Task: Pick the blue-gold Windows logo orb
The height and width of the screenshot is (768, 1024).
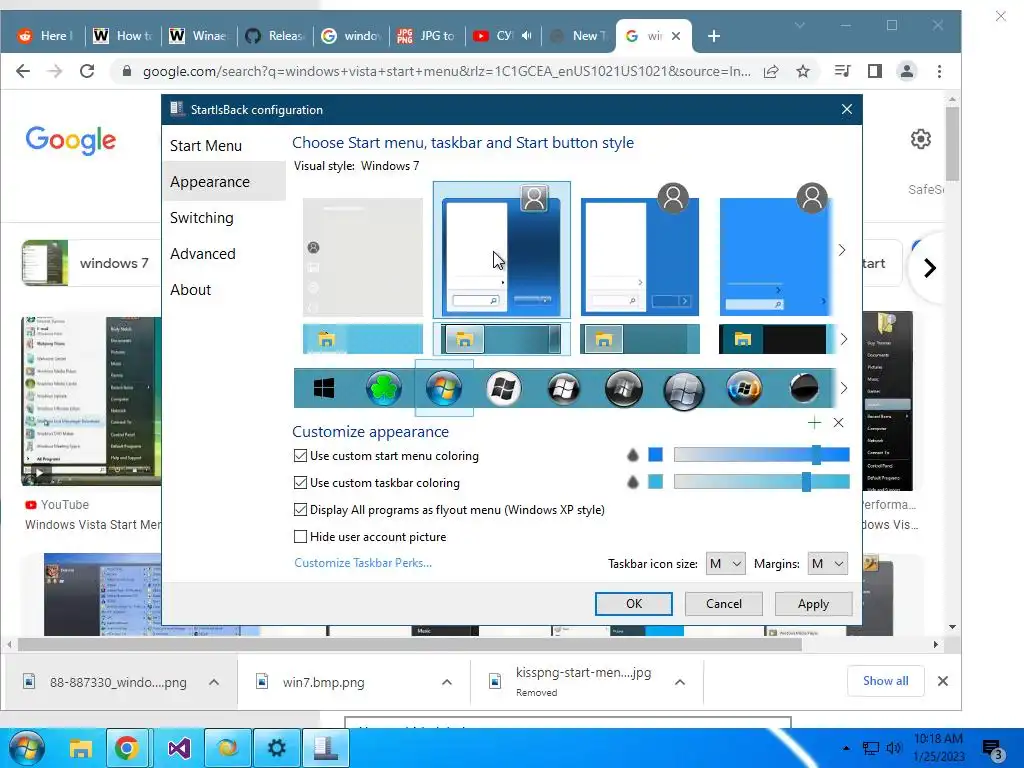Action: click(744, 389)
